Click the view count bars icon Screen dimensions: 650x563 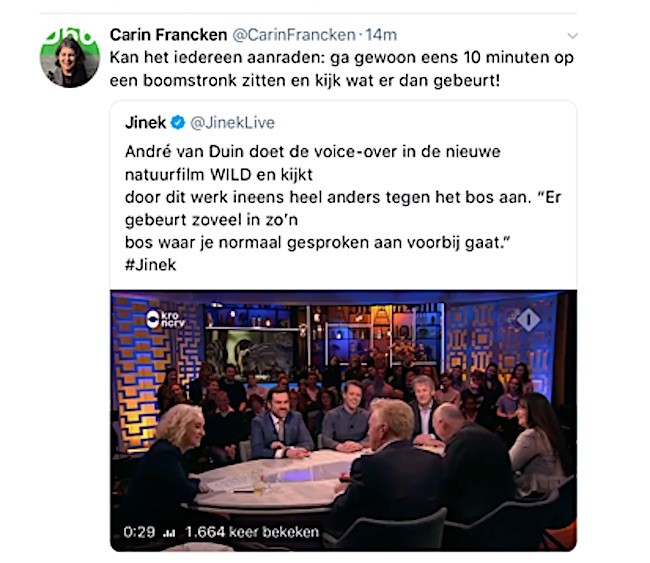169,533
